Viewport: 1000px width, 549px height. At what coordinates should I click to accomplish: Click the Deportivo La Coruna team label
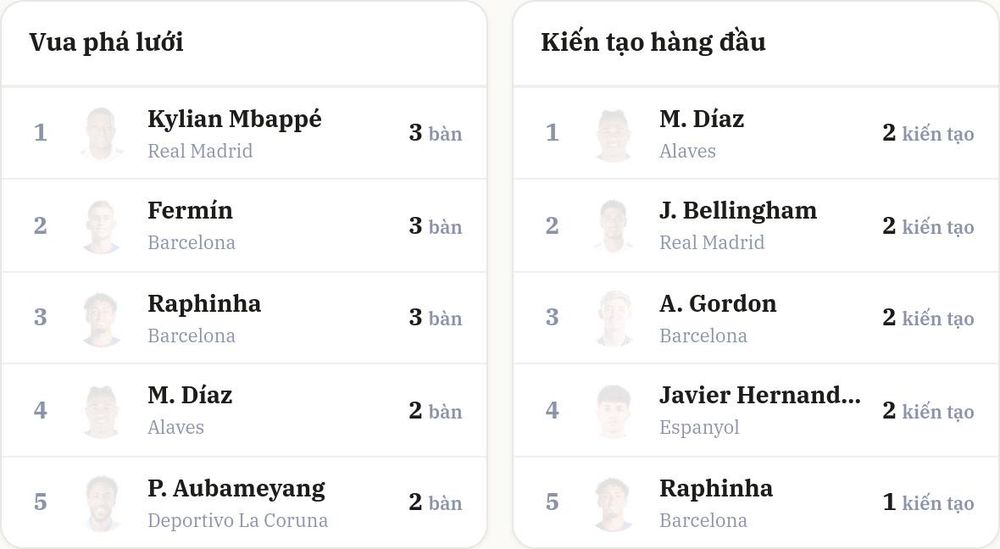[x=238, y=520]
